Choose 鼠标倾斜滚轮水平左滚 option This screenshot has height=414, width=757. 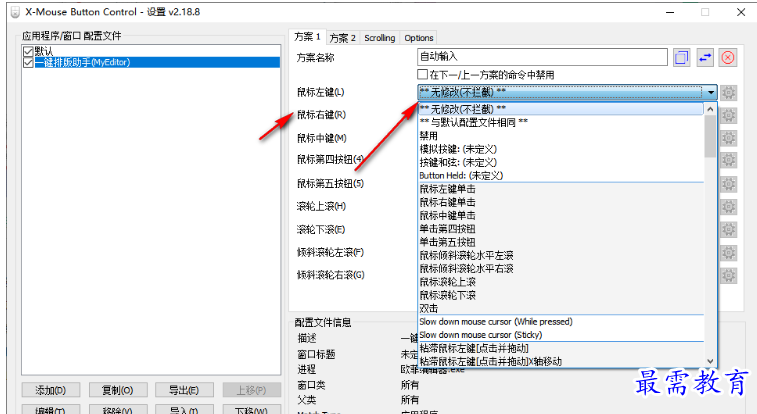point(561,255)
